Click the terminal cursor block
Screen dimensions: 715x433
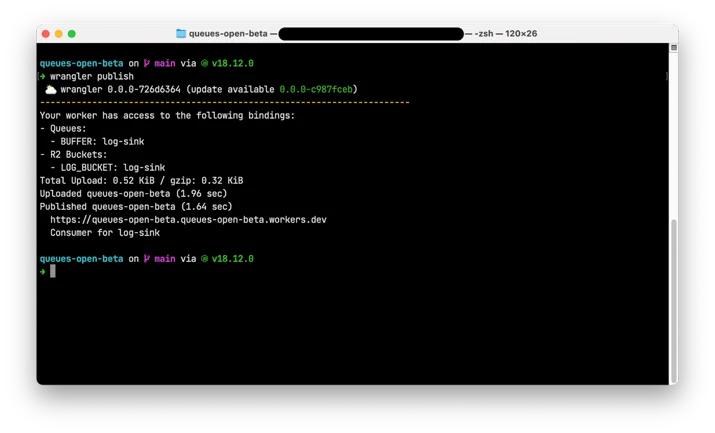(53, 271)
